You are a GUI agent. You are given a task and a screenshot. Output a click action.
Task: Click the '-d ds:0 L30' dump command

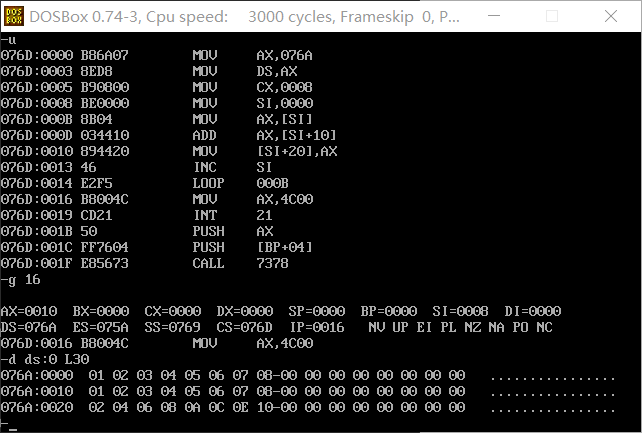coord(45,359)
